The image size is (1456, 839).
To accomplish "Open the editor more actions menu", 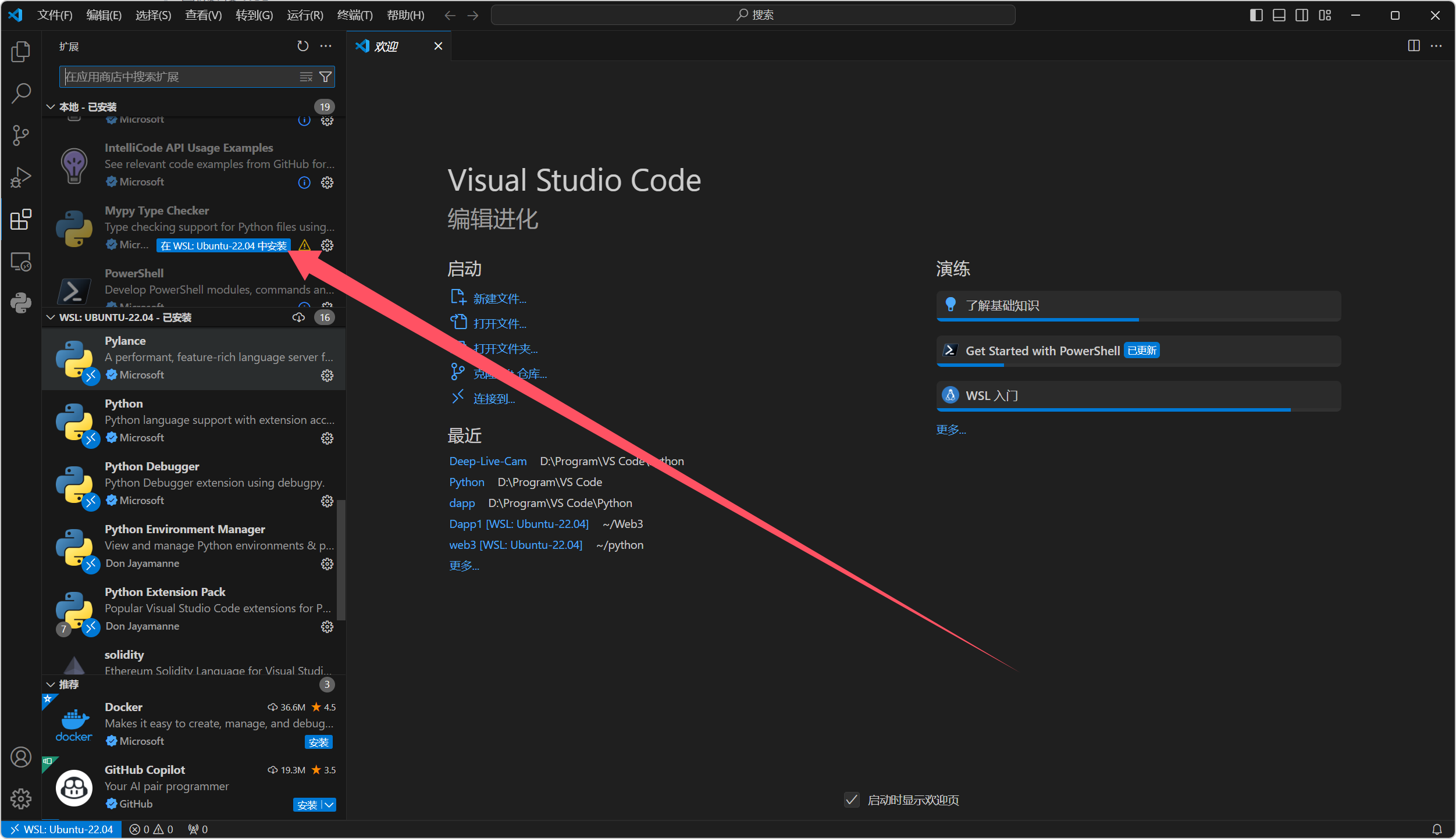I will click(1436, 46).
